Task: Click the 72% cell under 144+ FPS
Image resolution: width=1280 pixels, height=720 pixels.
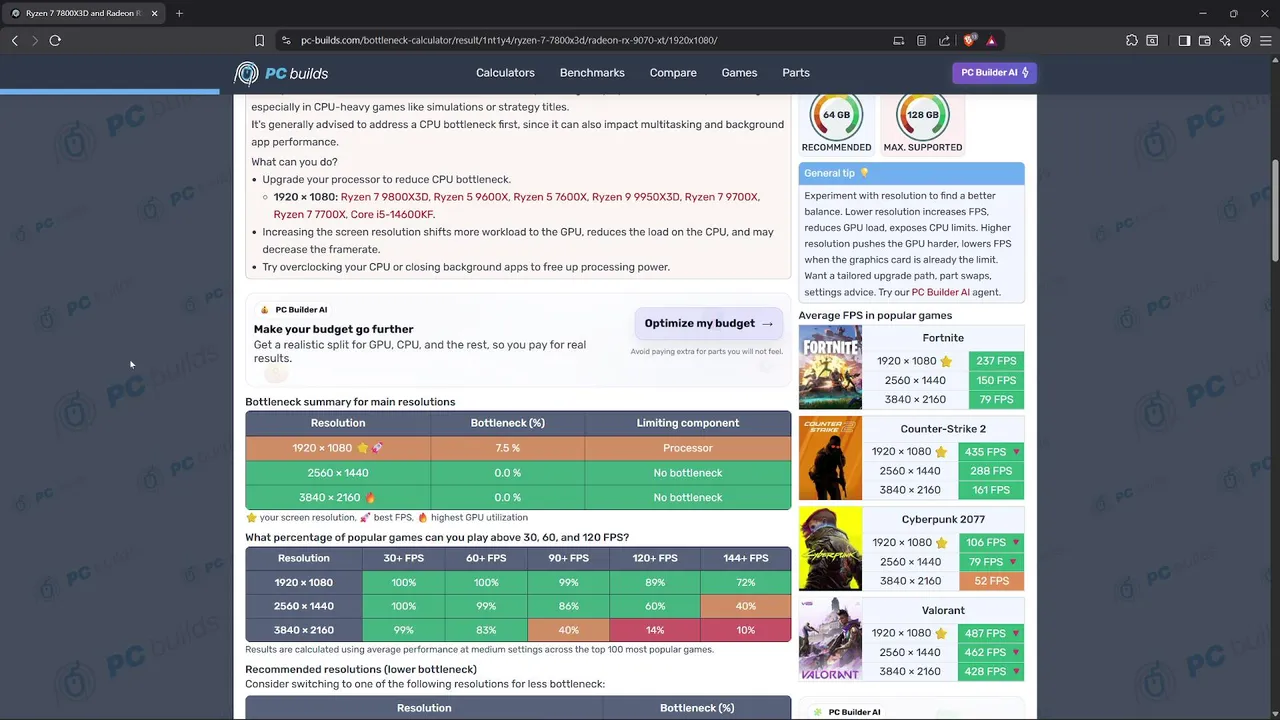Action: 745,582
